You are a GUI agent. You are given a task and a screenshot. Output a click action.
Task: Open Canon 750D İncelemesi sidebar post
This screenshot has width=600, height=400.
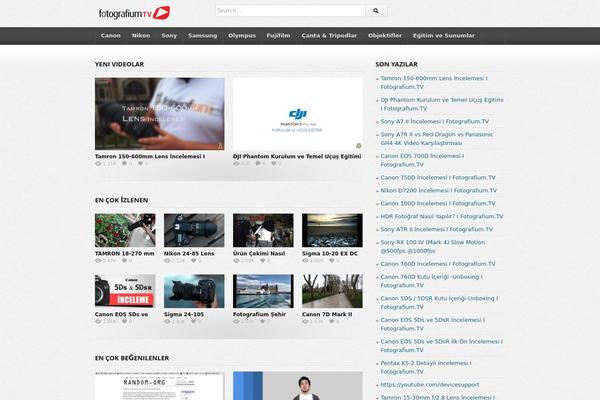click(x=438, y=178)
